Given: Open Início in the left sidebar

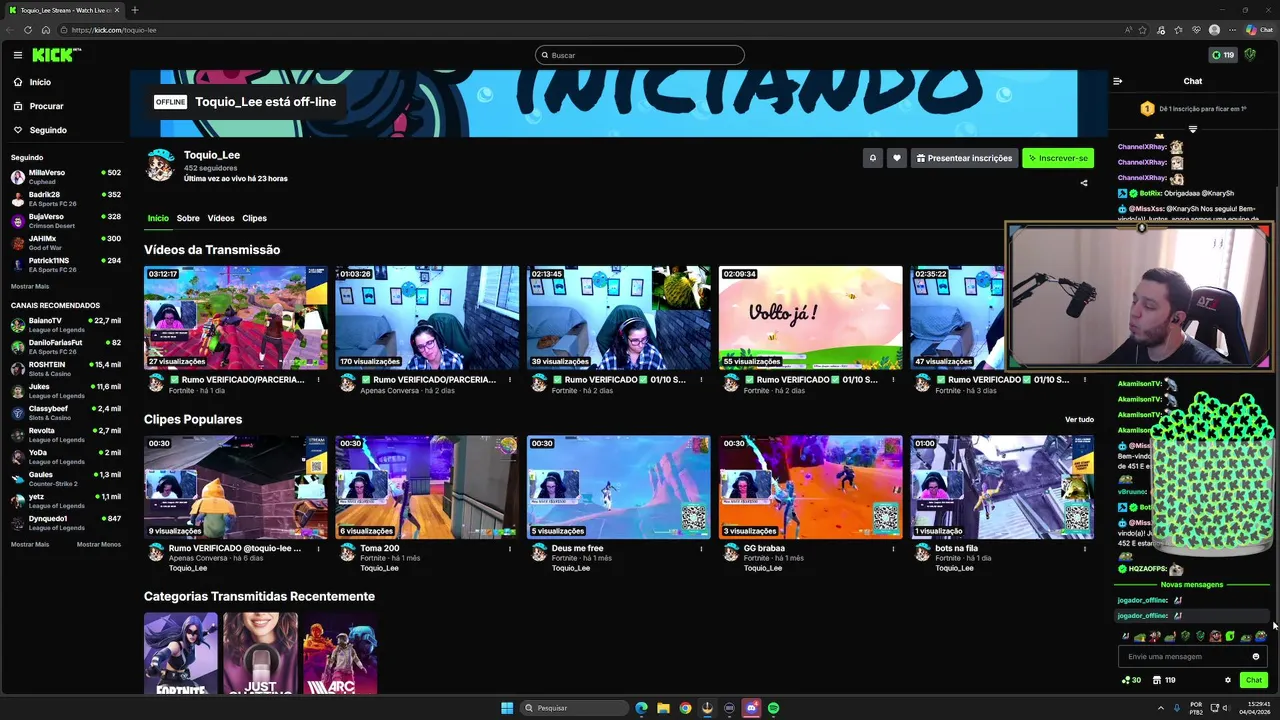Looking at the screenshot, I should pyautogui.click(x=40, y=82).
